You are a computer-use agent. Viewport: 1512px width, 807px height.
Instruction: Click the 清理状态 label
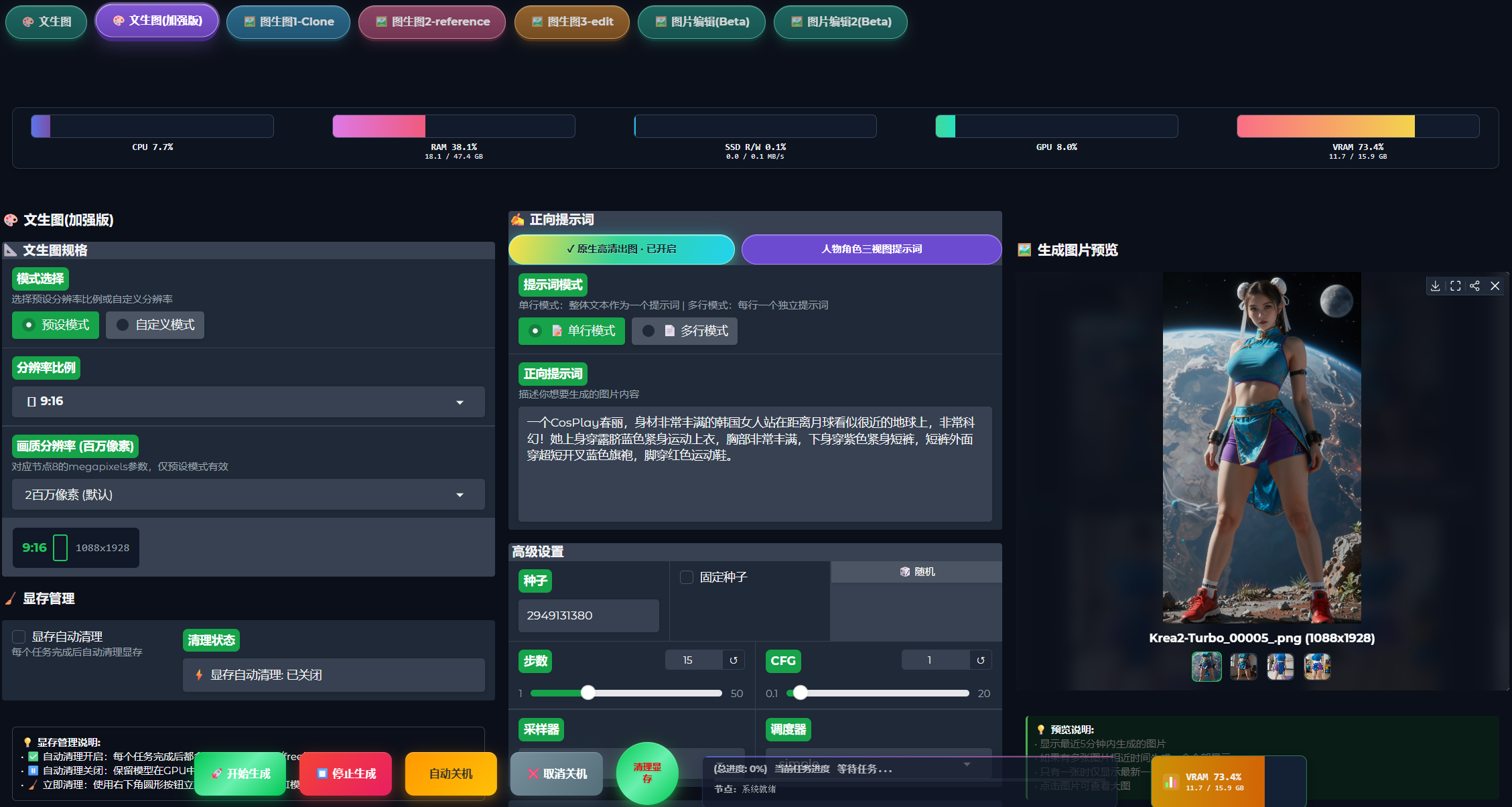[211, 640]
